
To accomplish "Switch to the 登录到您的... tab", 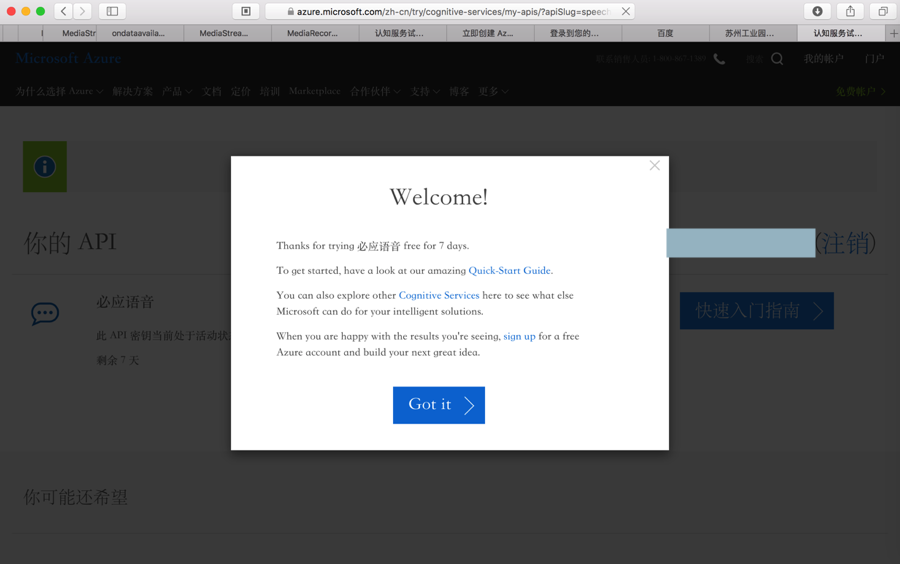I will [x=574, y=33].
